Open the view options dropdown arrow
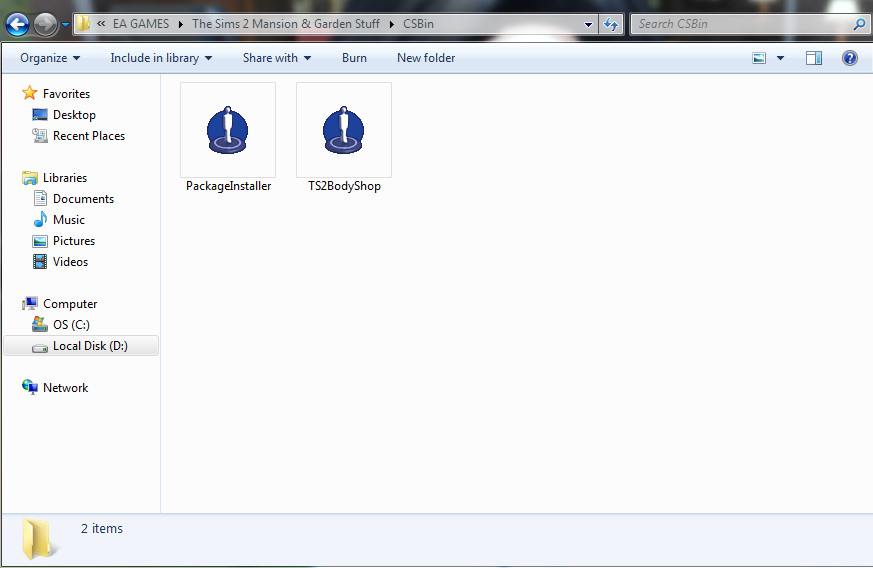The height and width of the screenshot is (568, 873). click(x=781, y=58)
